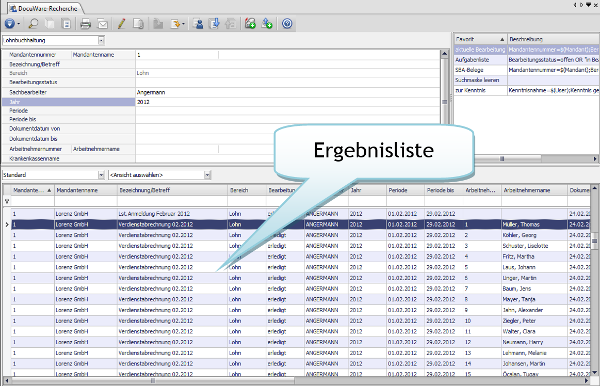Select the row for Walter, Clara
This screenshot has width=600, height=386.
tap(300, 332)
